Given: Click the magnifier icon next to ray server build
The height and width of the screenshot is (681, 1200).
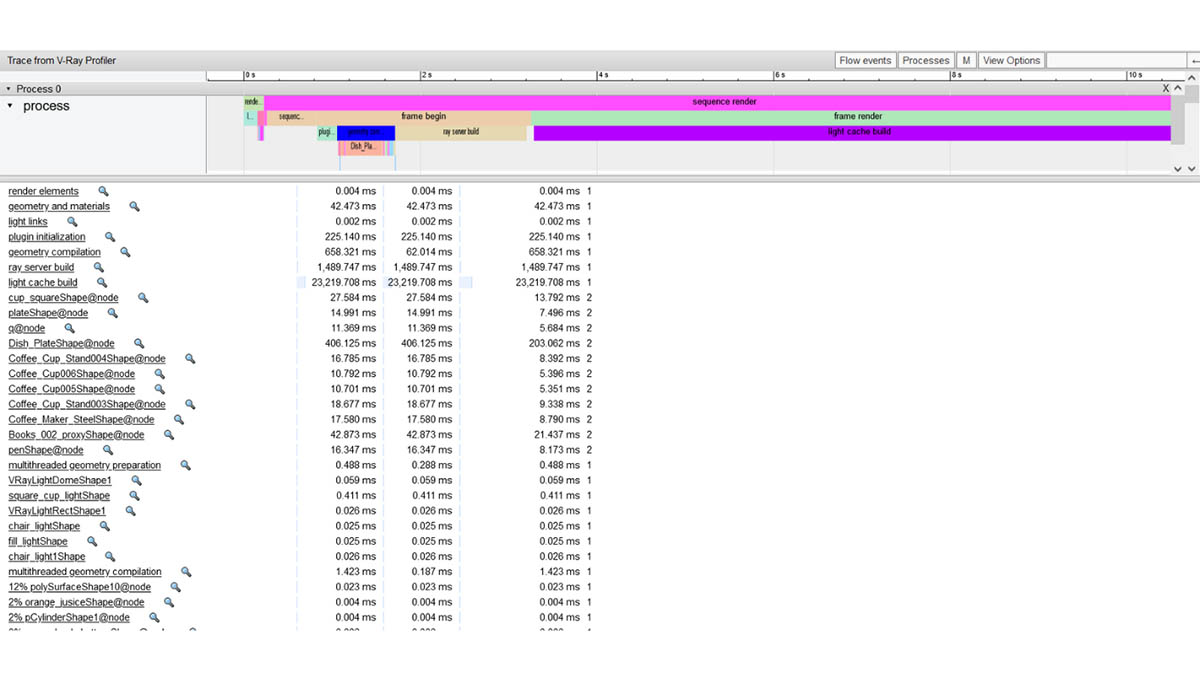Looking at the screenshot, I should (99, 267).
